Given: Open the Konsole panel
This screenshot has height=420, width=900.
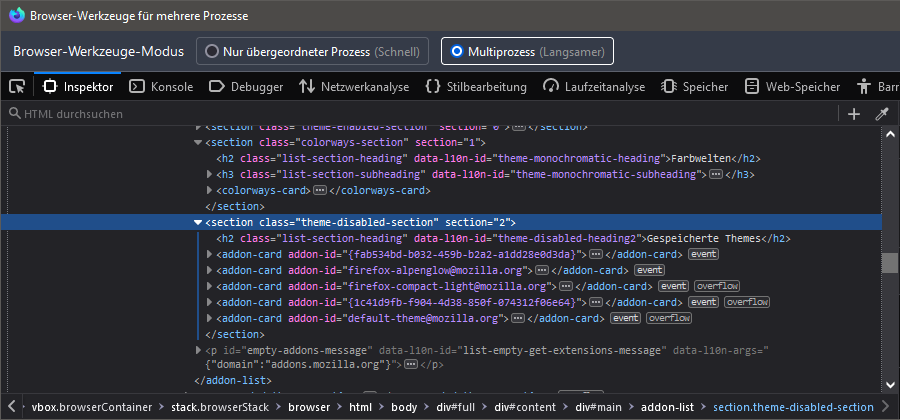Looking at the screenshot, I should point(161,87).
